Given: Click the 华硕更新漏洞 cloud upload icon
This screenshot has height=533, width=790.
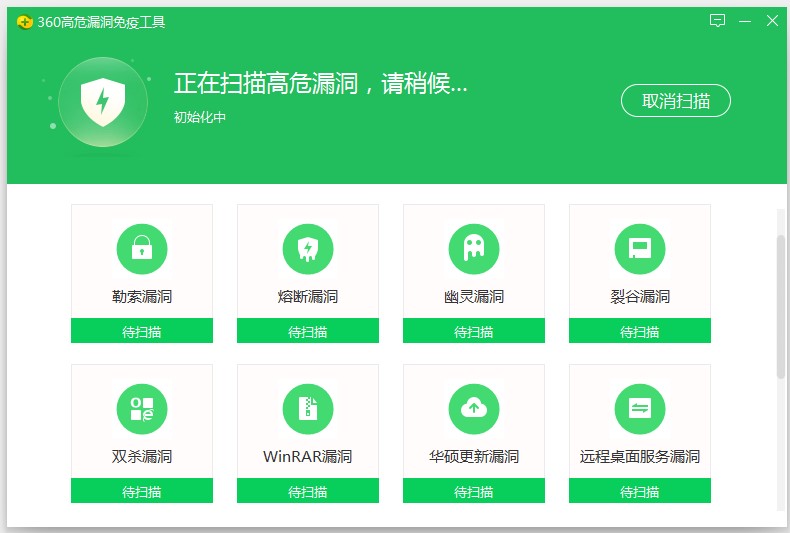Looking at the screenshot, I should (x=473, y=408).
